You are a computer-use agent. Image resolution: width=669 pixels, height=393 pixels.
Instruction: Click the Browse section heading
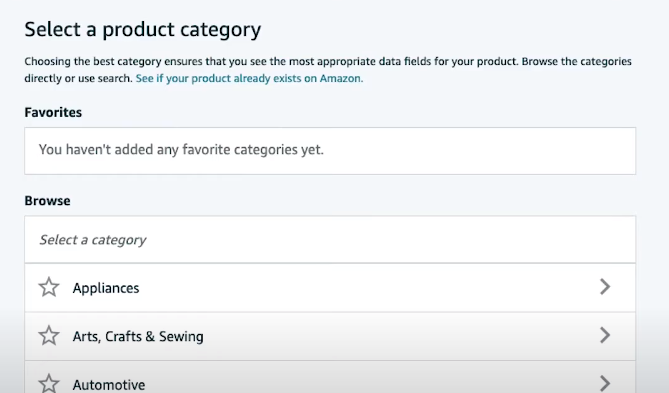(x=47, y=201)
